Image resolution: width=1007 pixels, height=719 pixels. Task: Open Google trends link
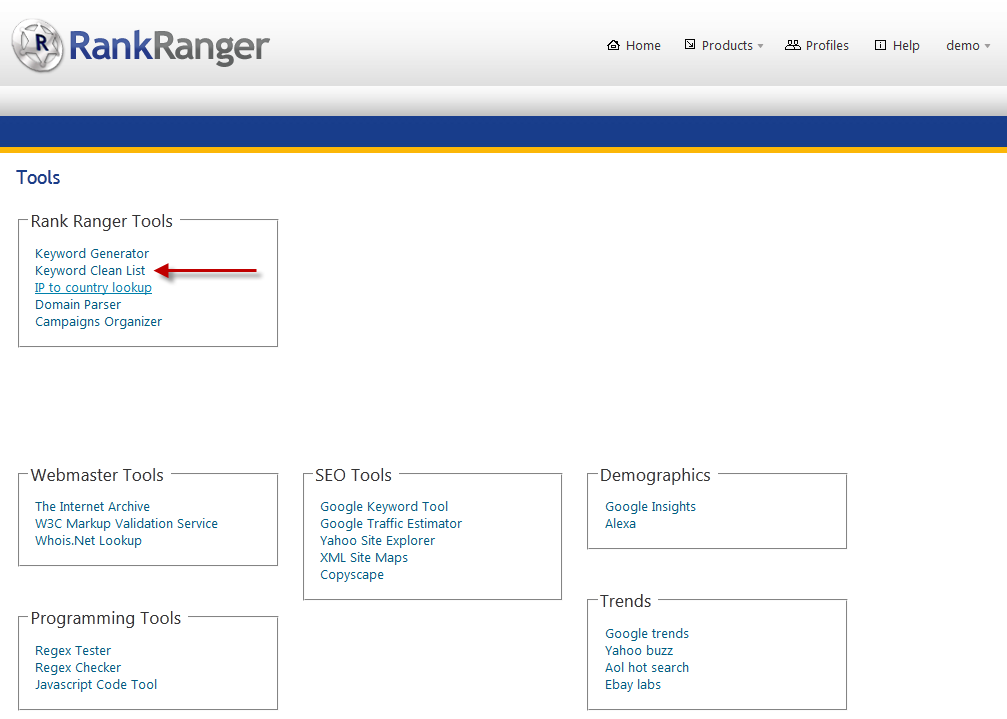coord(647,634)
